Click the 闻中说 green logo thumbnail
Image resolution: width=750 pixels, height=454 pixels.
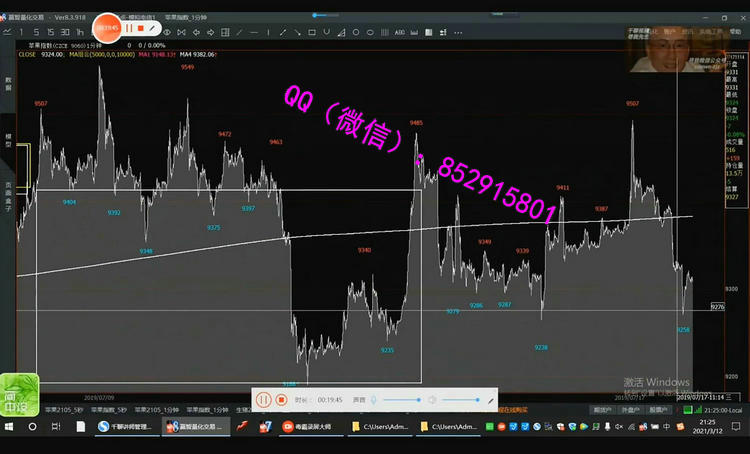(19, 392)
